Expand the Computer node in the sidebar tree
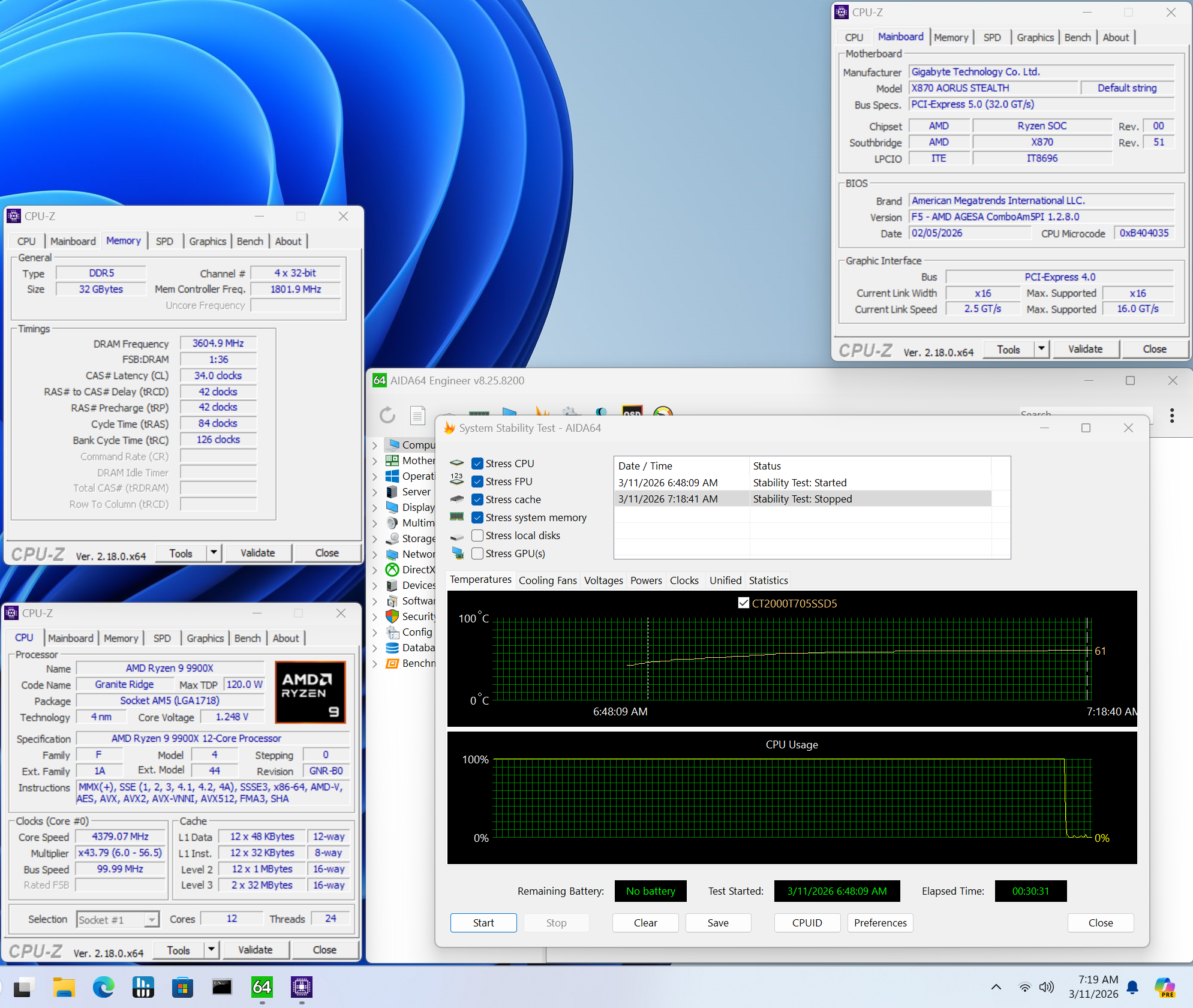 coord(374,446)
